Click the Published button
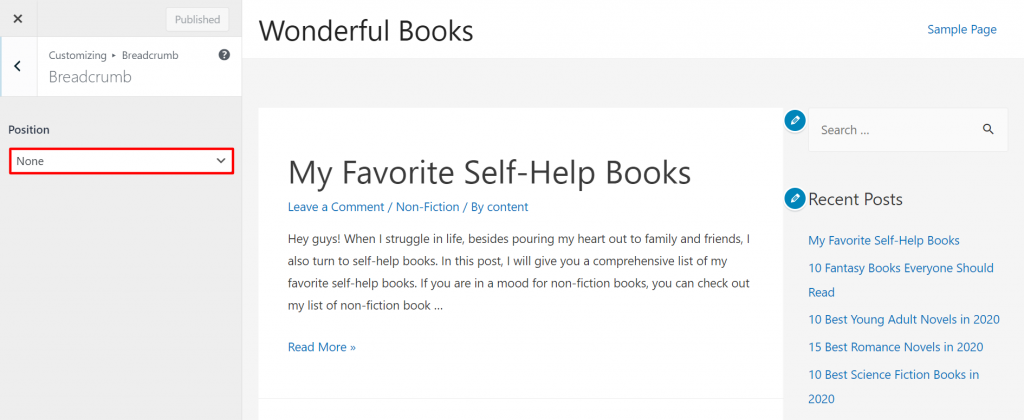The image size is (1024, 420). click(x=197, y=19)
